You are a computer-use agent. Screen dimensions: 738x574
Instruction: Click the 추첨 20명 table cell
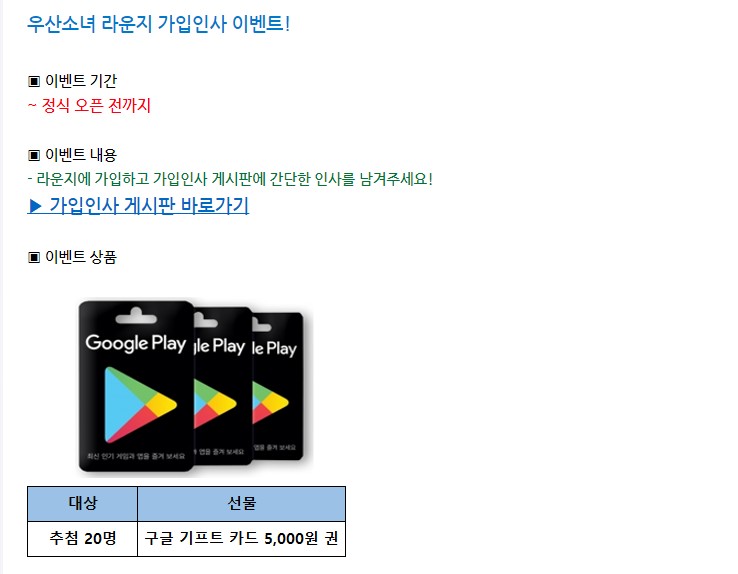pyautogui.click(x=82, y=539)
